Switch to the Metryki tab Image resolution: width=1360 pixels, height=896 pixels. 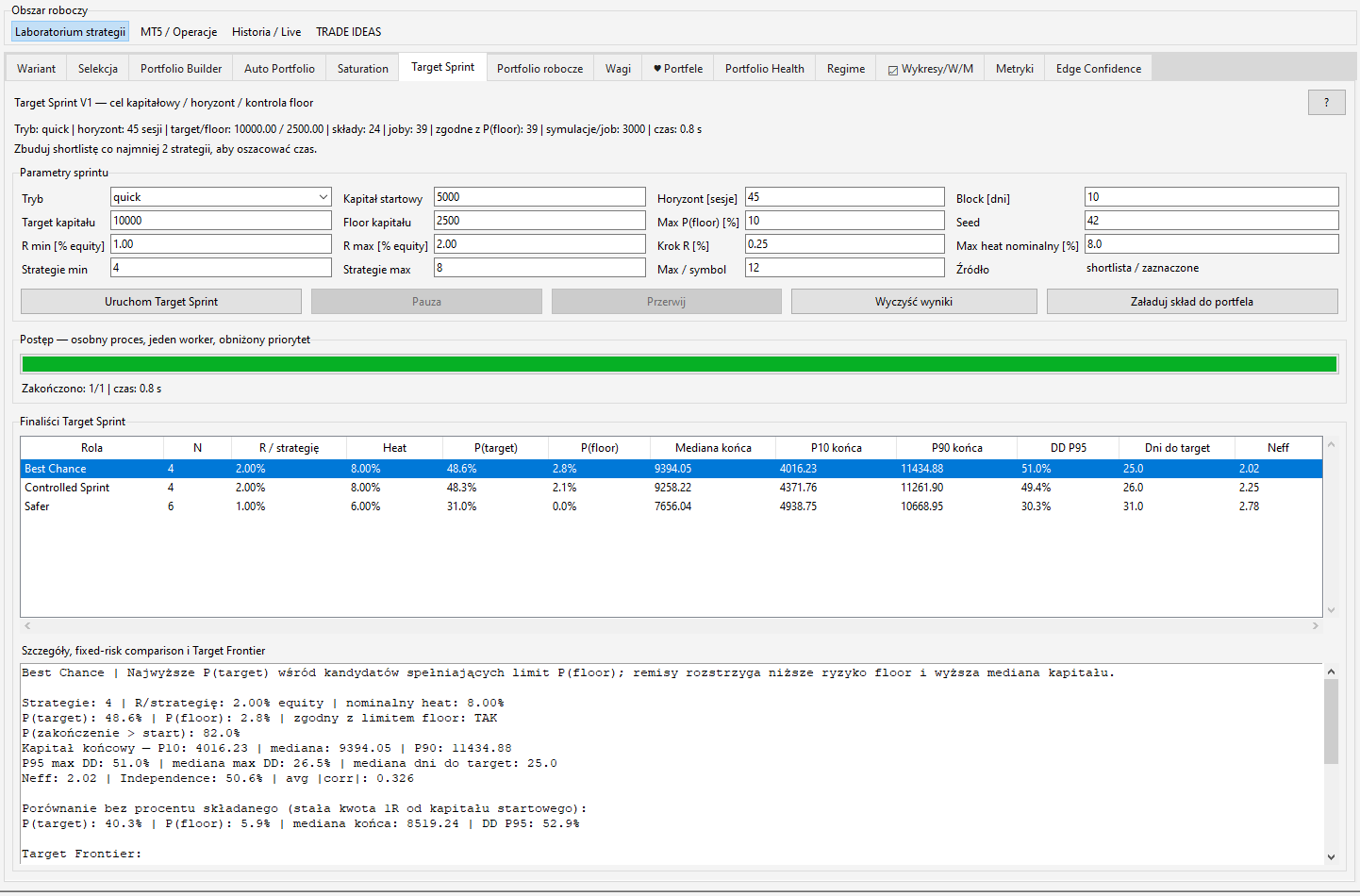coord(1015,69)
